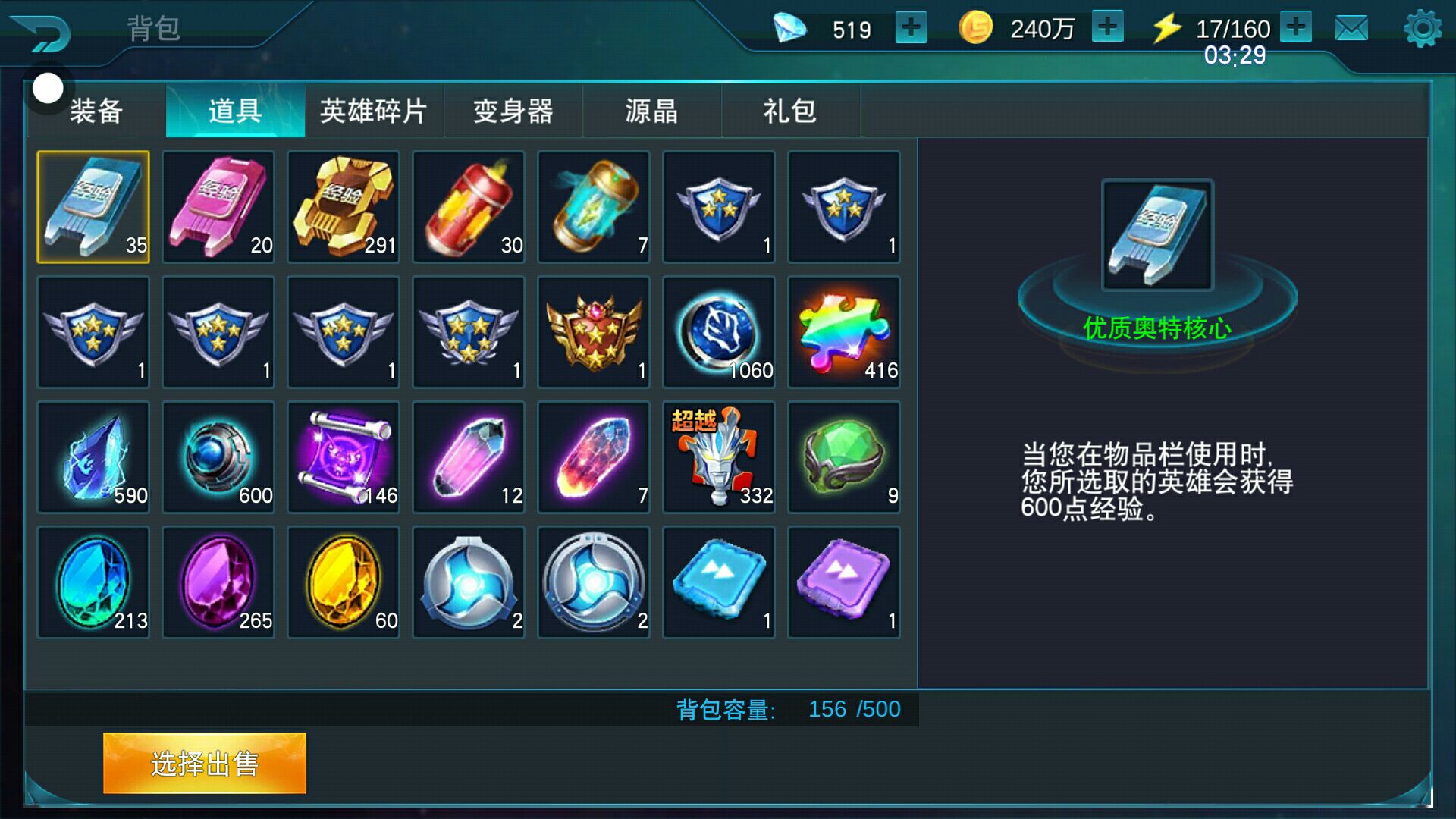Switch to the 英雄碎片 tab
Viewport: 1456px width, 819px height.
point(374,111)
